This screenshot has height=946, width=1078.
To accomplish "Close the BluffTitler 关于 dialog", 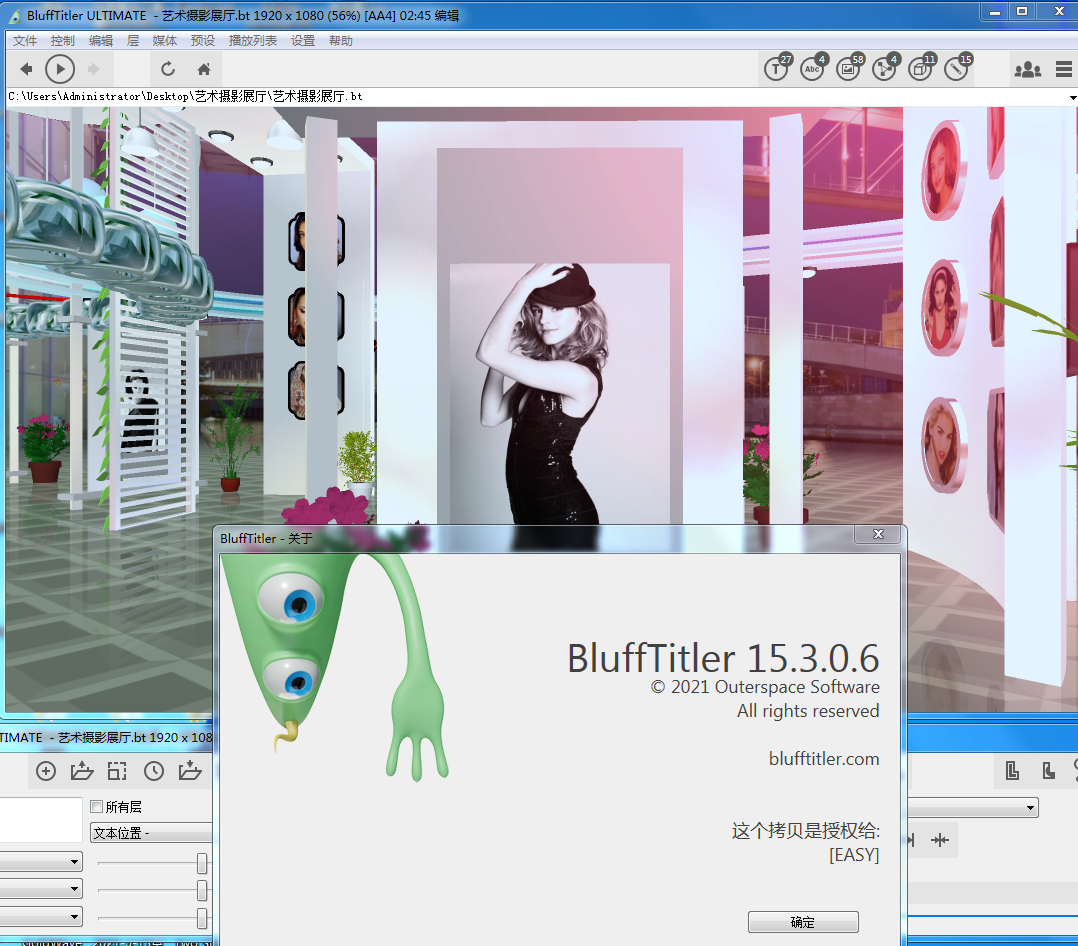I will point(878,534).
